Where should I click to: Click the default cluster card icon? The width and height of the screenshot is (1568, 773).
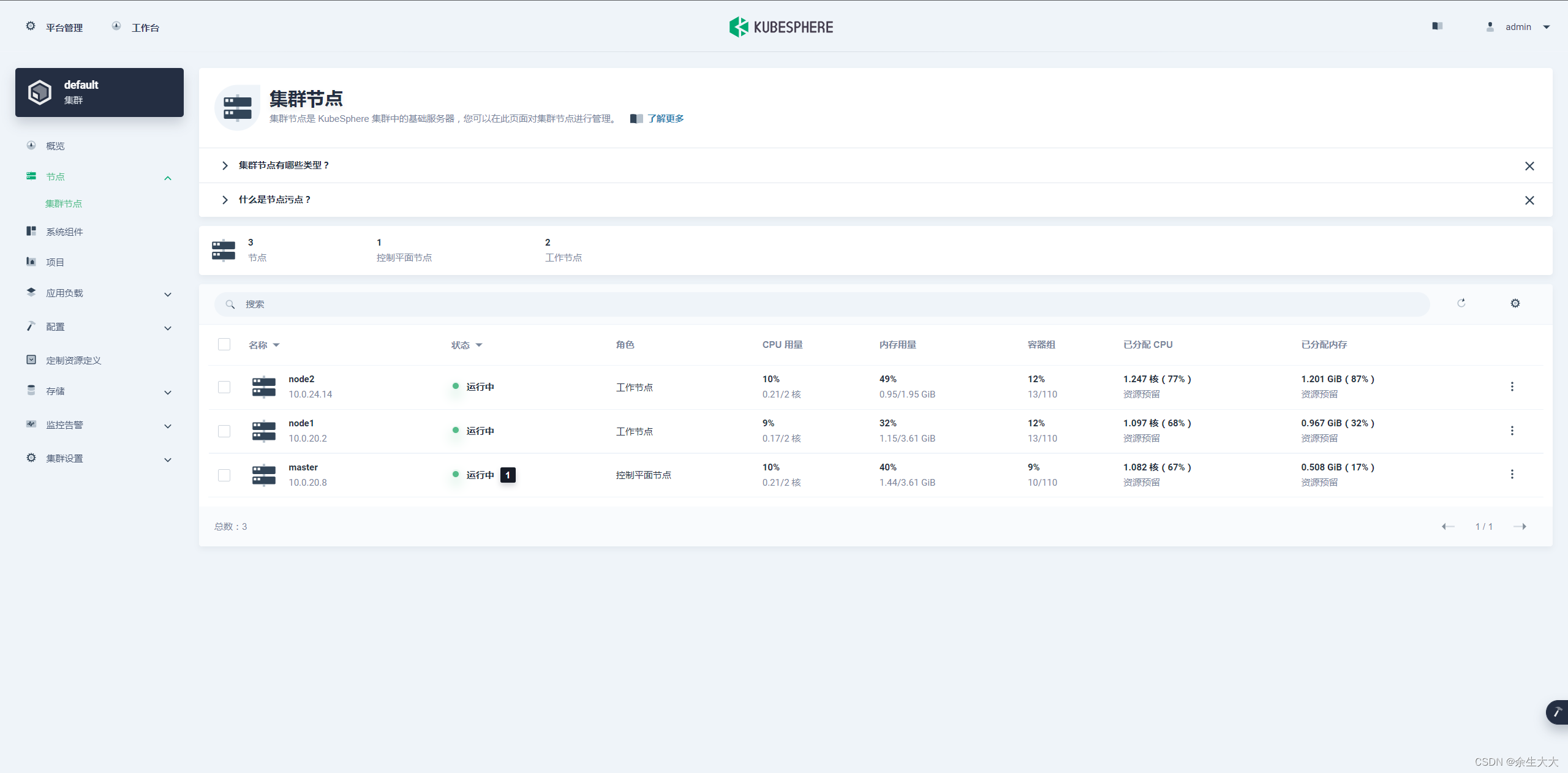[x=40, y=92]
